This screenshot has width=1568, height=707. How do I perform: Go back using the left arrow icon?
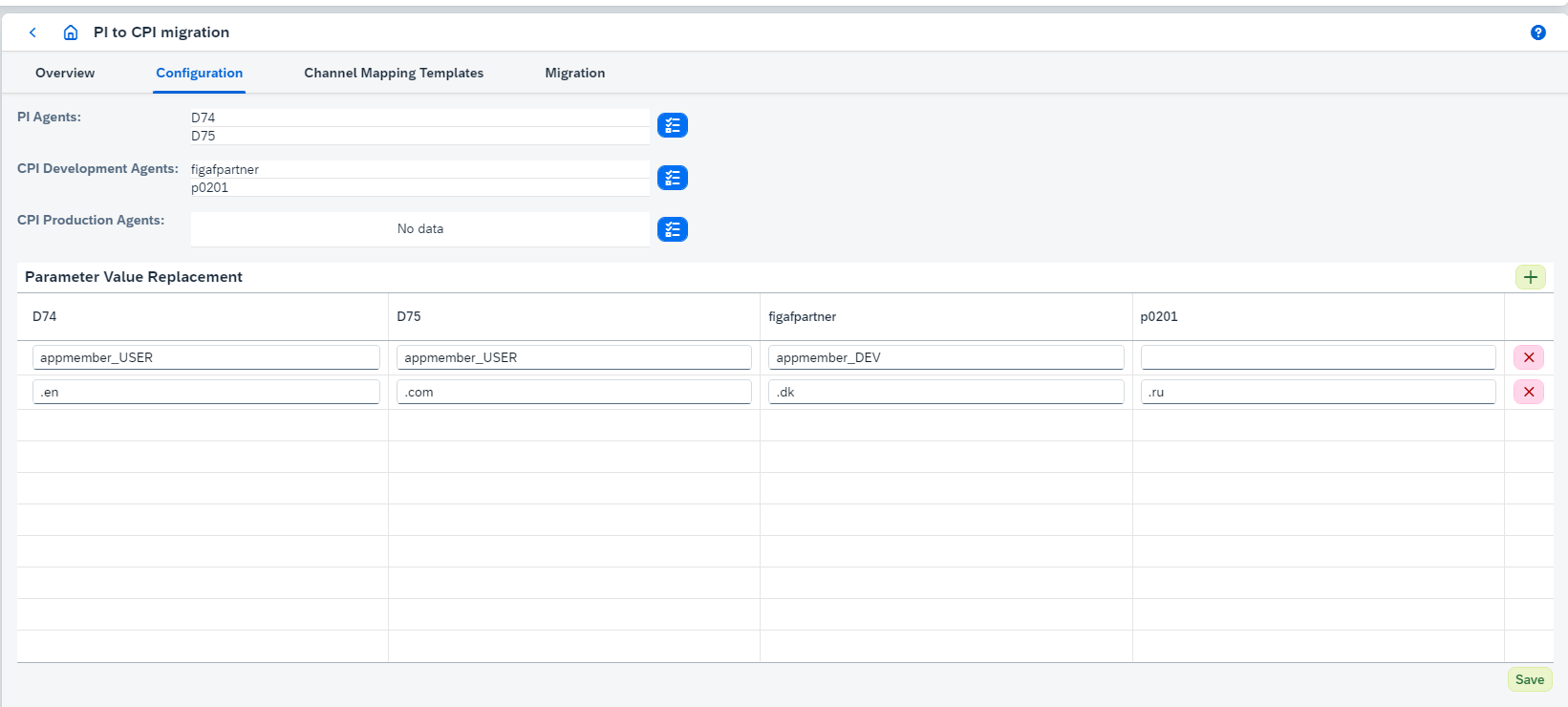(x=32, y=32)
